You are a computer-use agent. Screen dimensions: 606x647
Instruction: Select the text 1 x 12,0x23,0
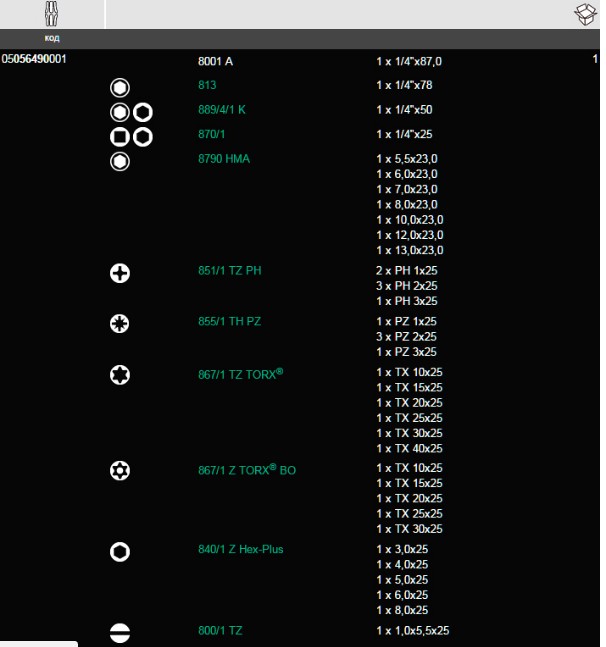tap(410, 235)
